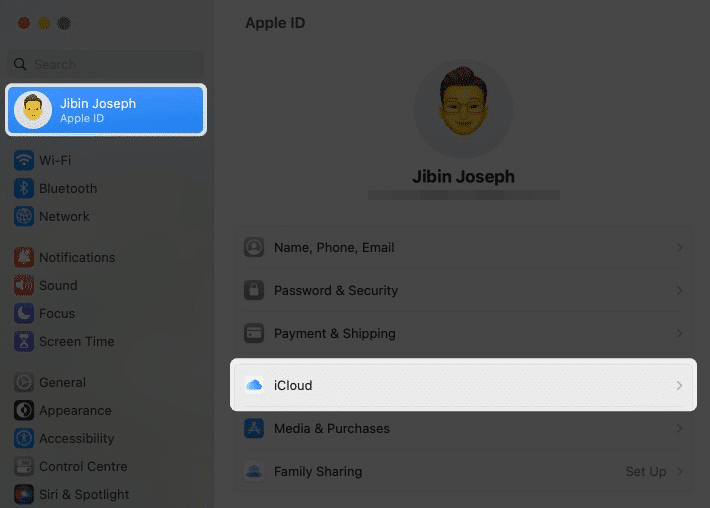Click the Network globe icon
Image resolution: width=710 pixels, height=508 pixels.
[24, 216]
